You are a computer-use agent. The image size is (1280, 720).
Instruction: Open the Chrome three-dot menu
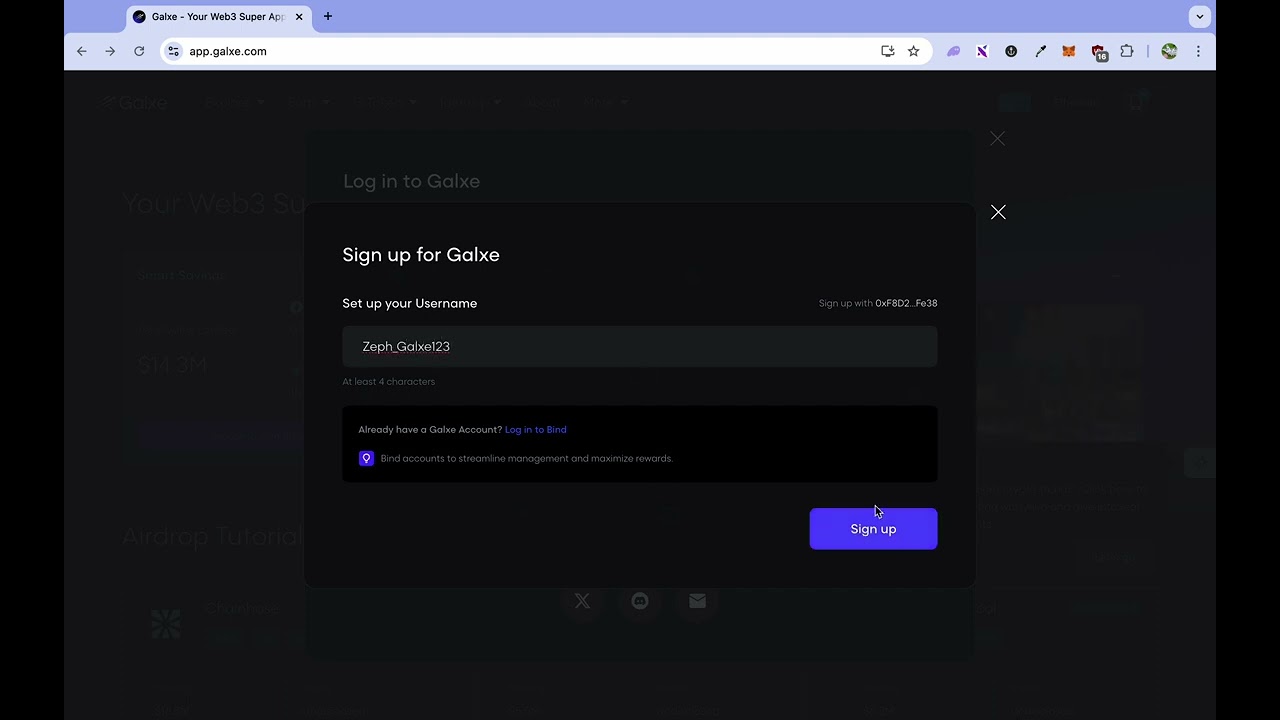[1198, 51]
